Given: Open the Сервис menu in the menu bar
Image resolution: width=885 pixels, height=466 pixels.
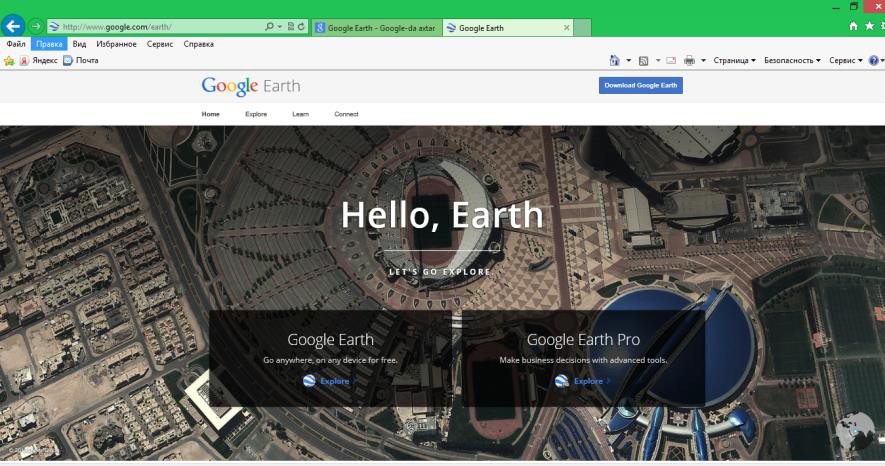Looking at the screenshot, I should (160, 44).
